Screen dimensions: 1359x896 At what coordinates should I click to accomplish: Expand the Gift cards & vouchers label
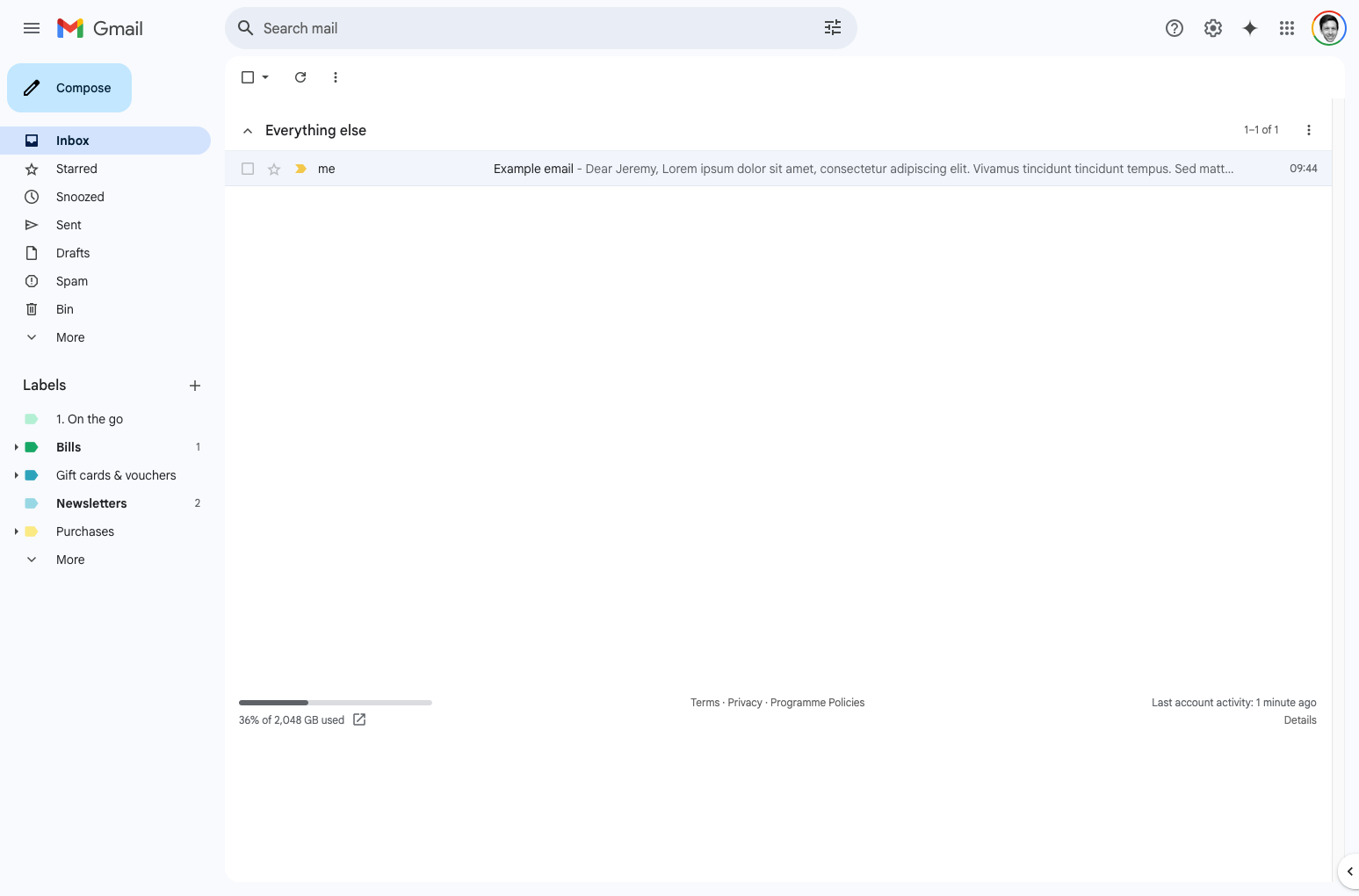[x=16, y=475]
